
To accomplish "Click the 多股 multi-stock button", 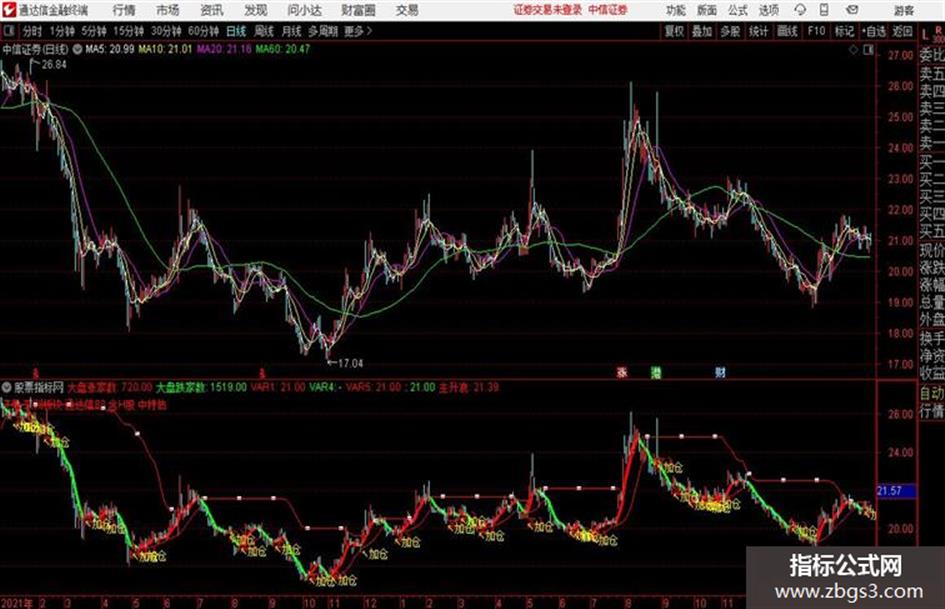I will click(730, 31).
